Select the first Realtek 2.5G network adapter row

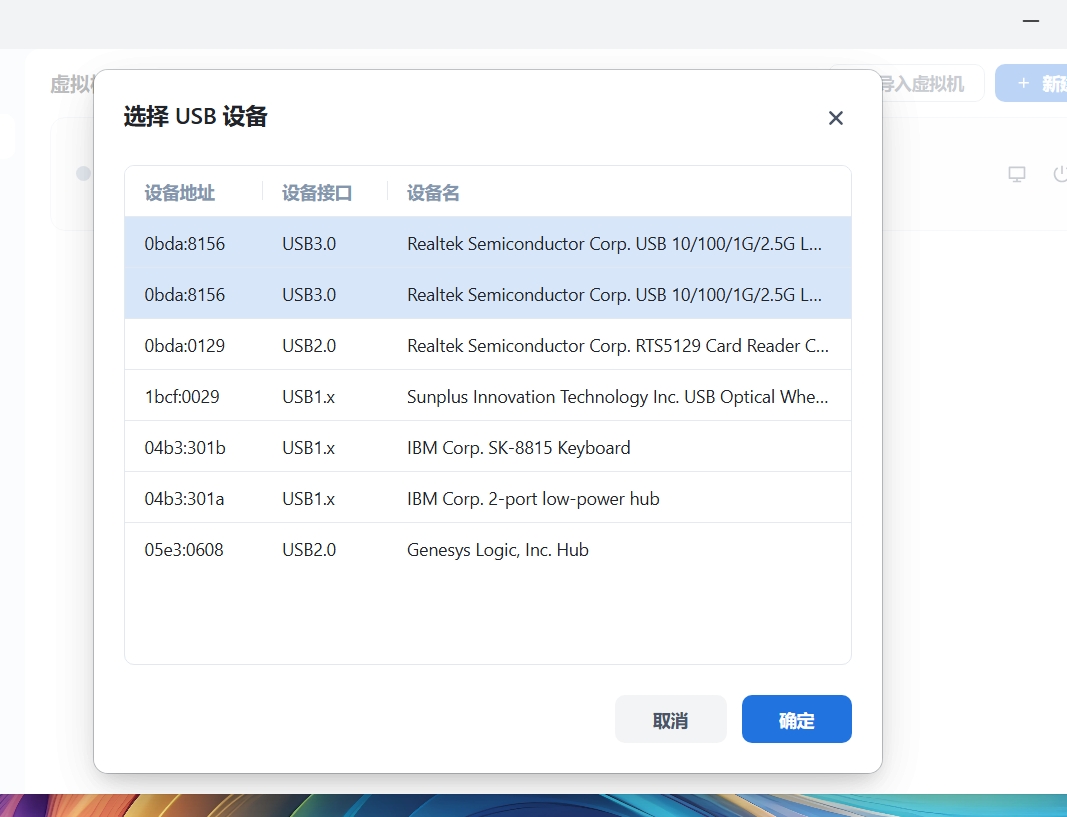[x=487, y=243]
